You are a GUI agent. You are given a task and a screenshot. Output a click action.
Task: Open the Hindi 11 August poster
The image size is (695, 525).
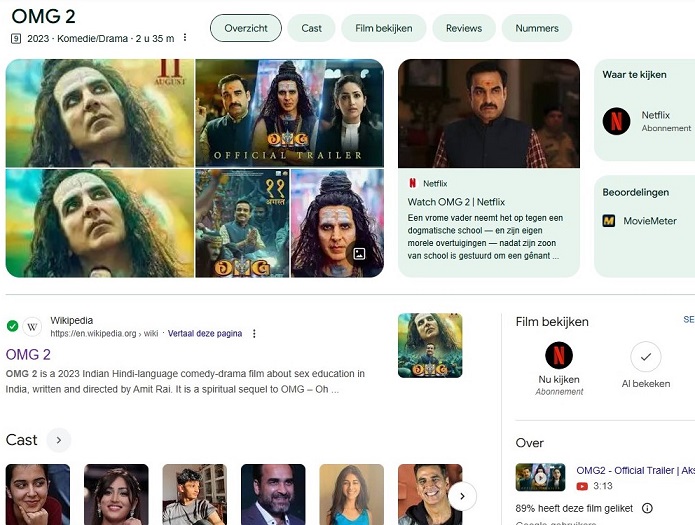[242, 223]
